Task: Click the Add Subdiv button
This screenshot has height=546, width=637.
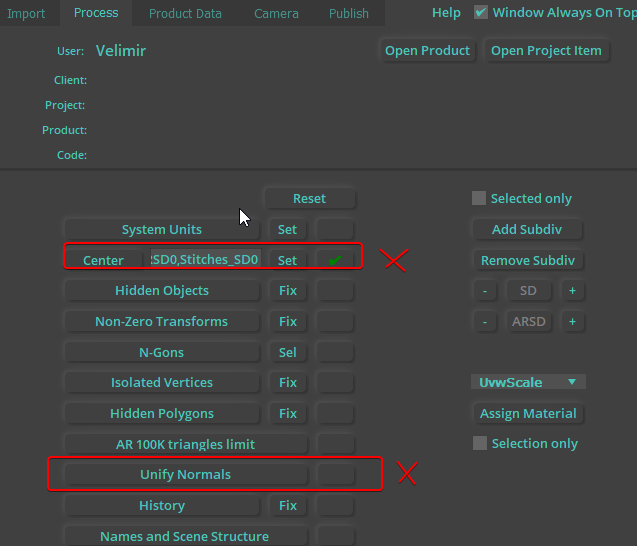Action: pyautogui.click(x=527, y=230)
